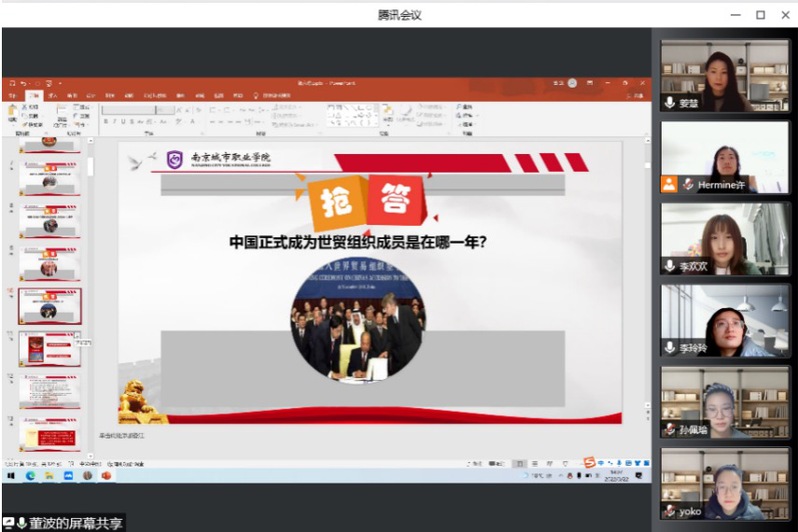Click the orange avatar icon on Hermine许 tile
The image size is (798, 532).
pos(669,185)
